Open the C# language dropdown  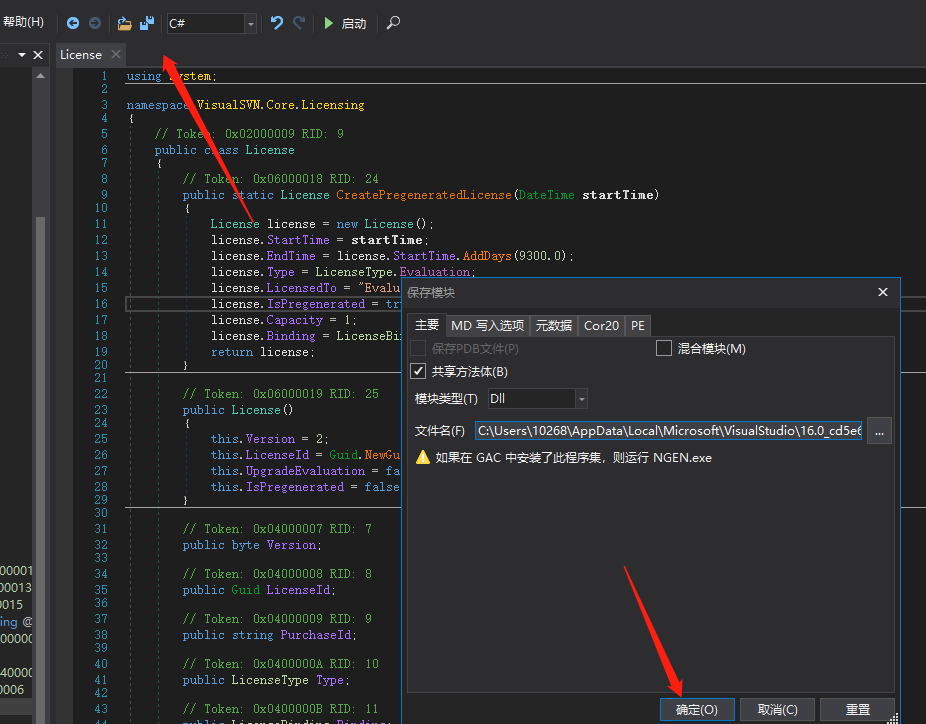(x=211, y=24)
